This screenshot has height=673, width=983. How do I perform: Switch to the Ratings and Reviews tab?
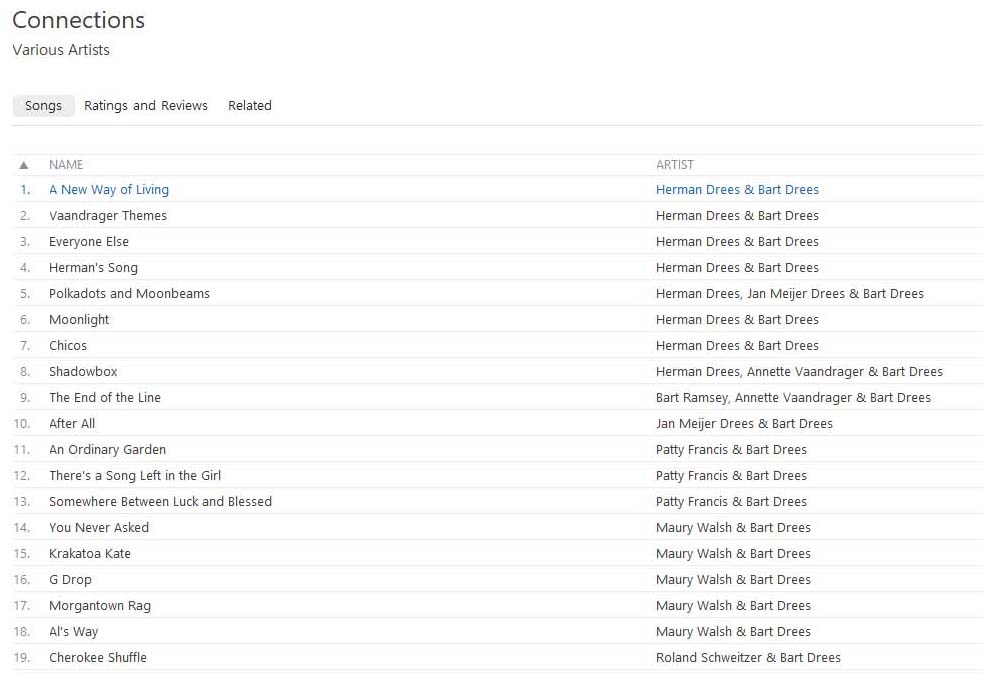click(146, 106)
